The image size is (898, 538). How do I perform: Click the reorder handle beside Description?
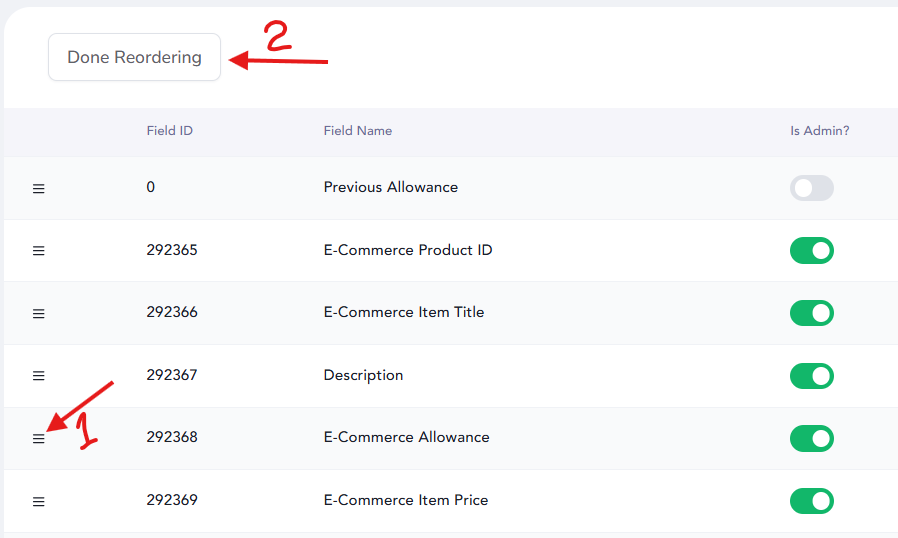click(x=38, y=376)
